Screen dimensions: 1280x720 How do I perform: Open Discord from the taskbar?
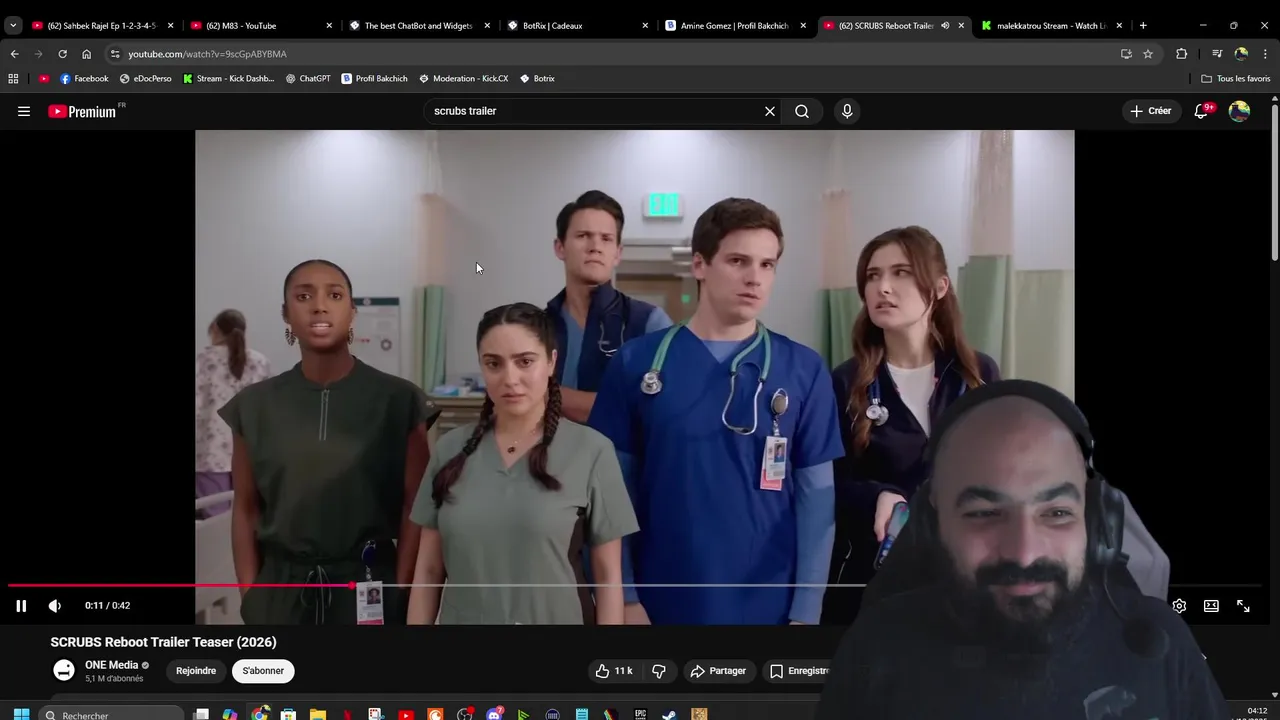pos(494,714)
